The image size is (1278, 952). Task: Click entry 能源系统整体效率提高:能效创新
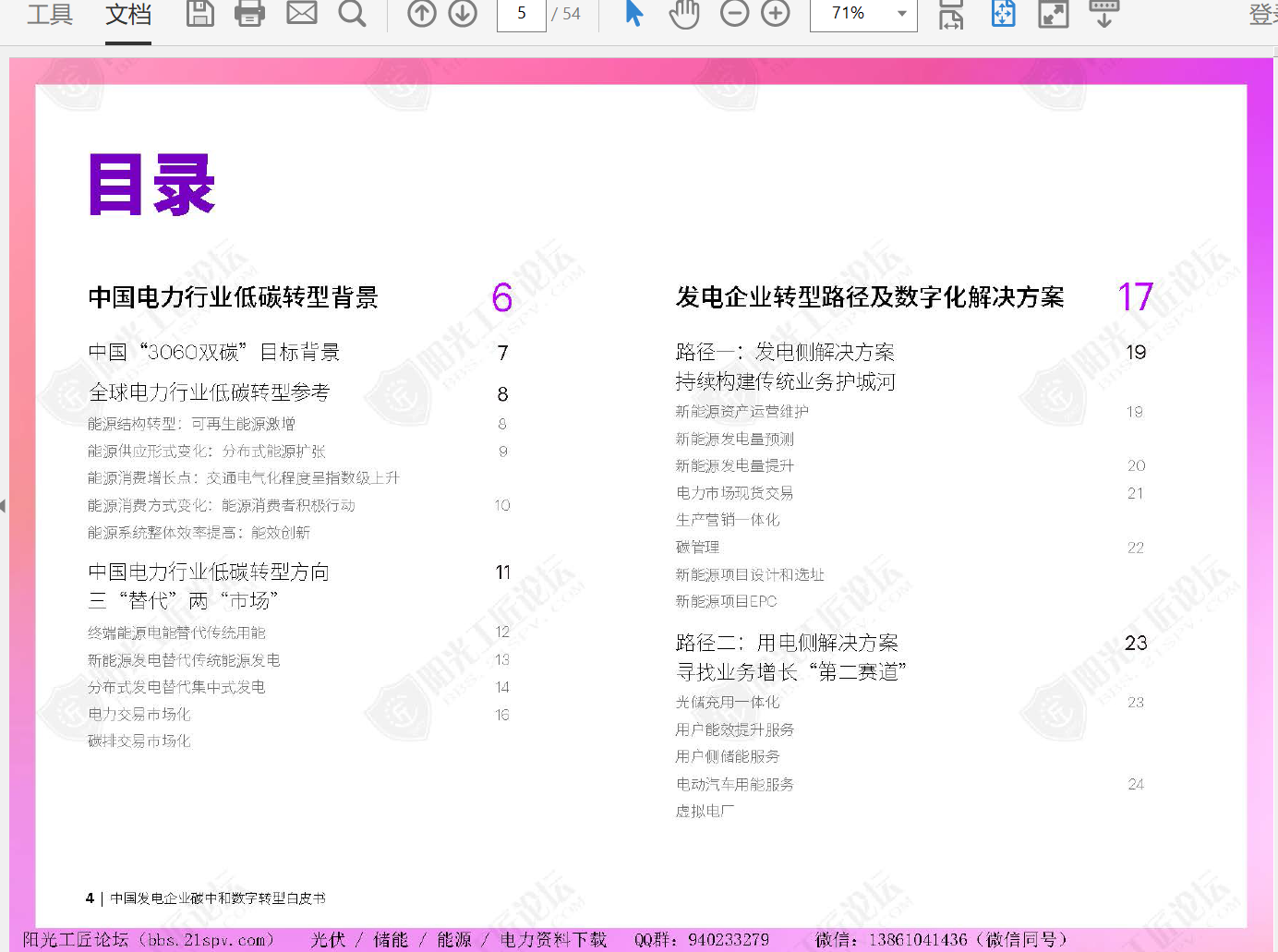point(199,533)
